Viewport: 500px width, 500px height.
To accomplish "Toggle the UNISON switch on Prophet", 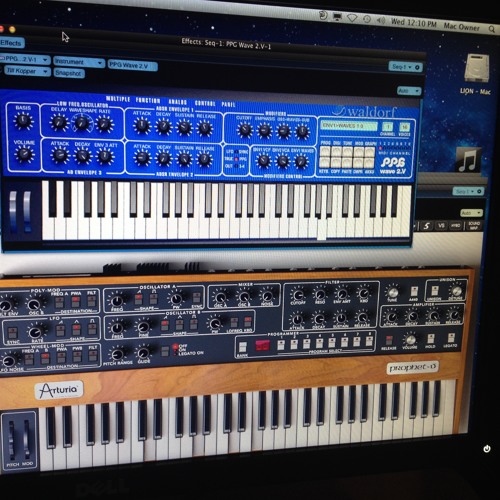I will pyautogui.click(x=435, y=291).
